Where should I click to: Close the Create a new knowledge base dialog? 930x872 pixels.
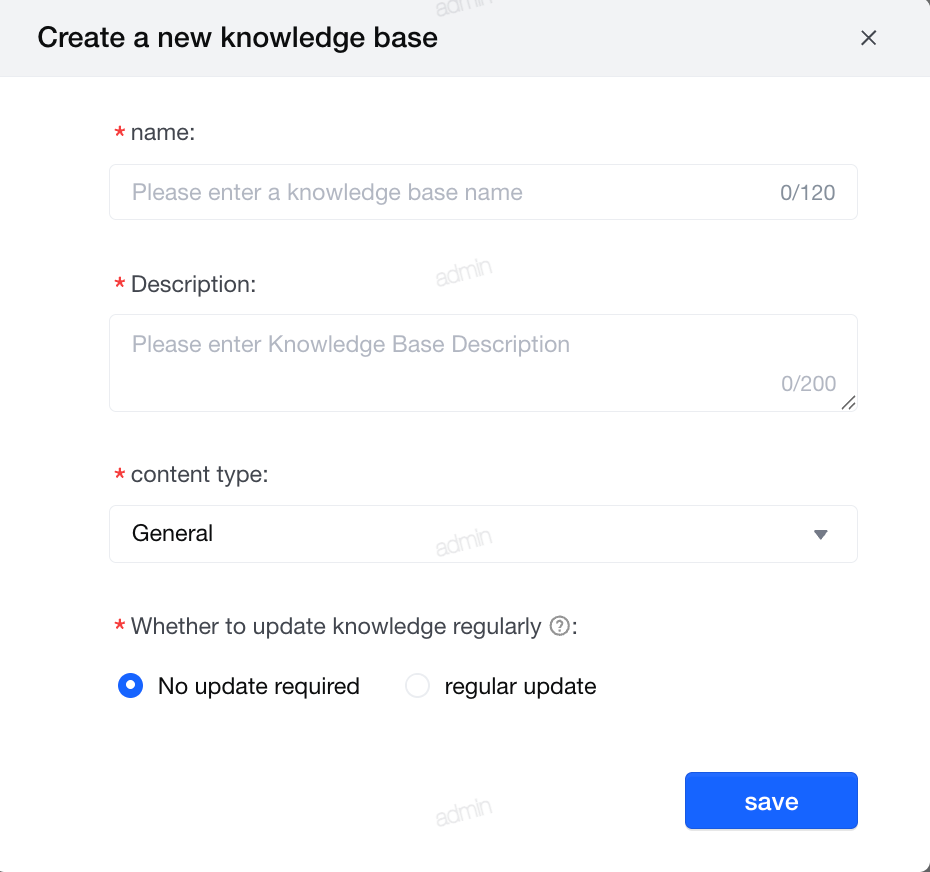[868, 38]
